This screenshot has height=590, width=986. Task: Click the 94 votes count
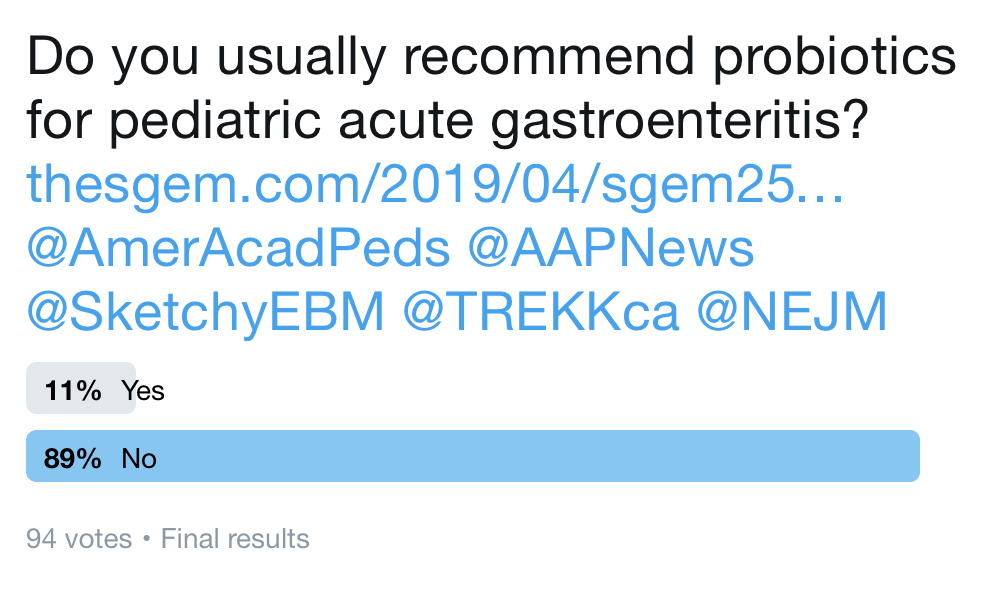79,539
